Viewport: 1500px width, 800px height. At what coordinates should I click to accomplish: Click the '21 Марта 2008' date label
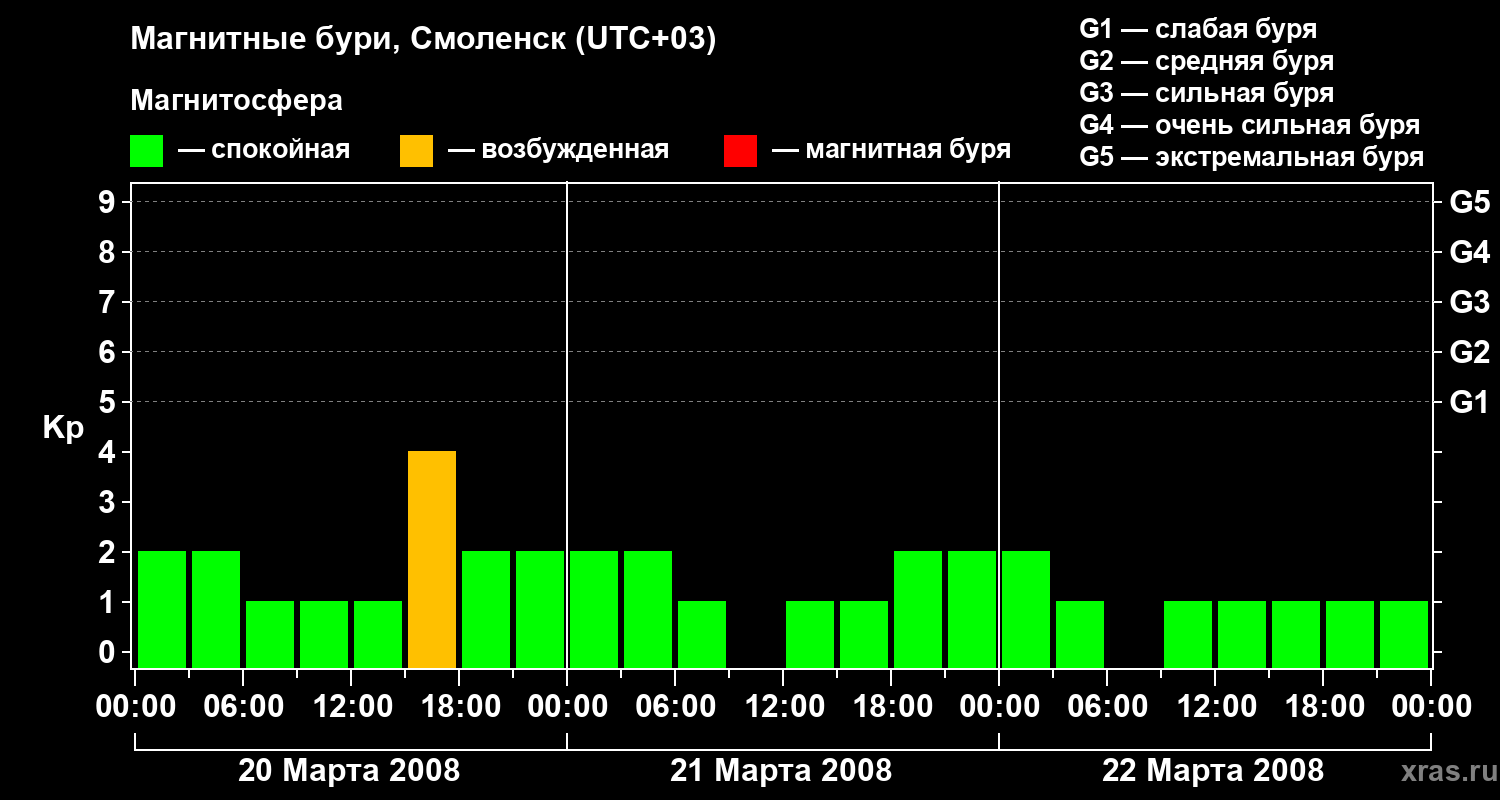pos(781,771)
